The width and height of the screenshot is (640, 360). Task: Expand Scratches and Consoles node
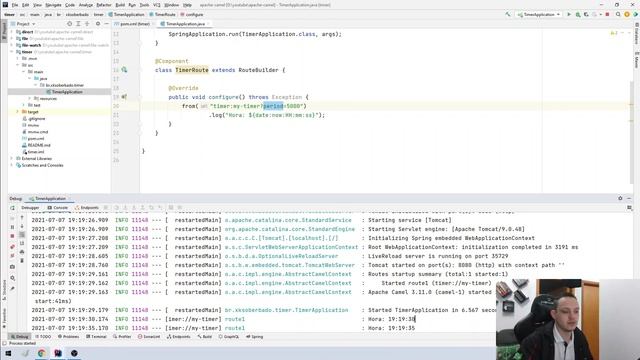point(12,165)
